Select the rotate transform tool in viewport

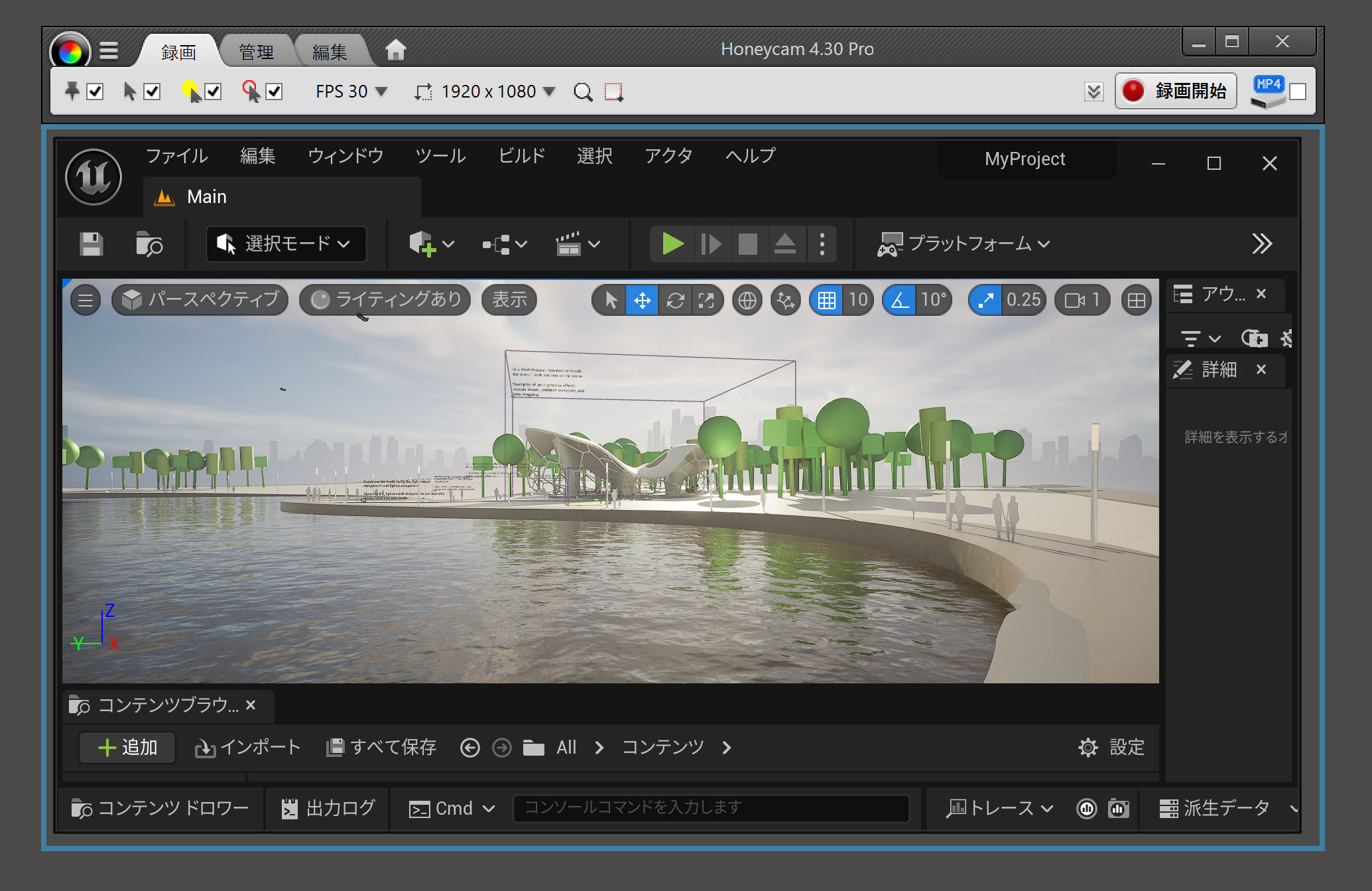click(675, 301)
